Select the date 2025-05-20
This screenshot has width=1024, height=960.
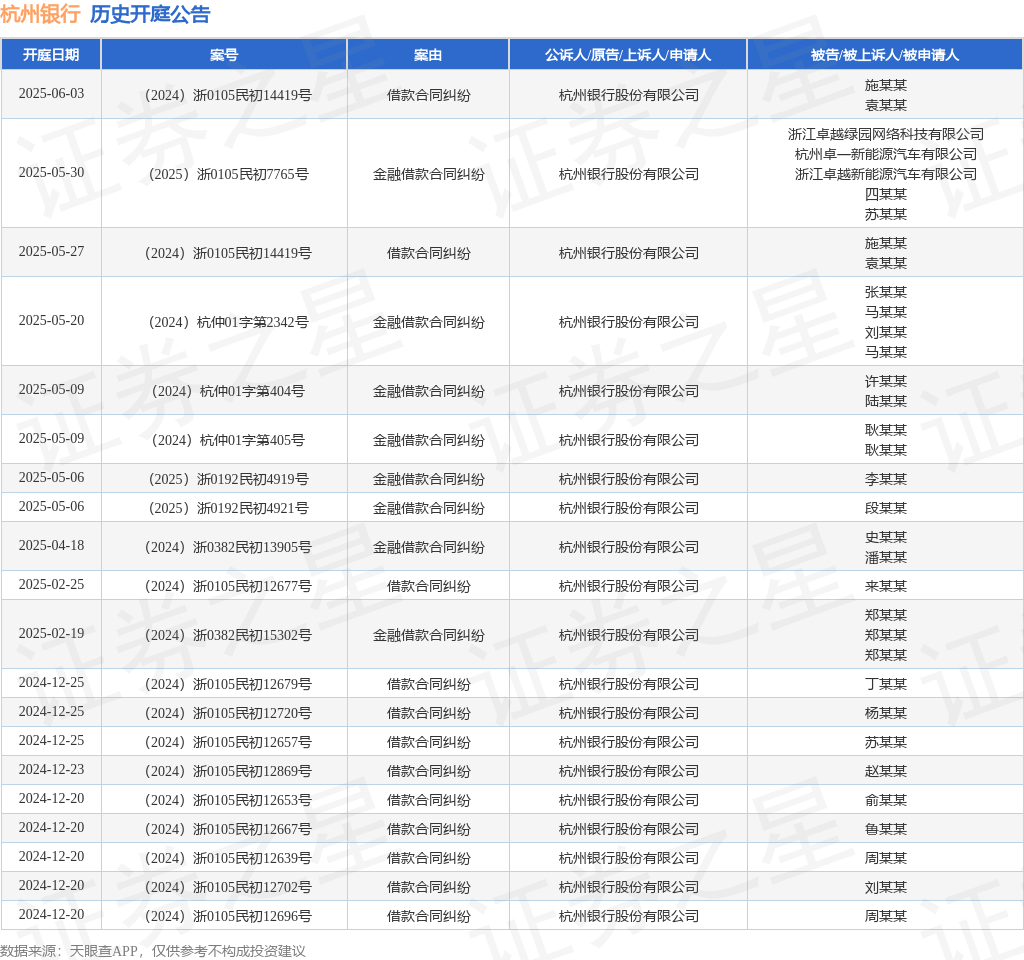[52, 321]
